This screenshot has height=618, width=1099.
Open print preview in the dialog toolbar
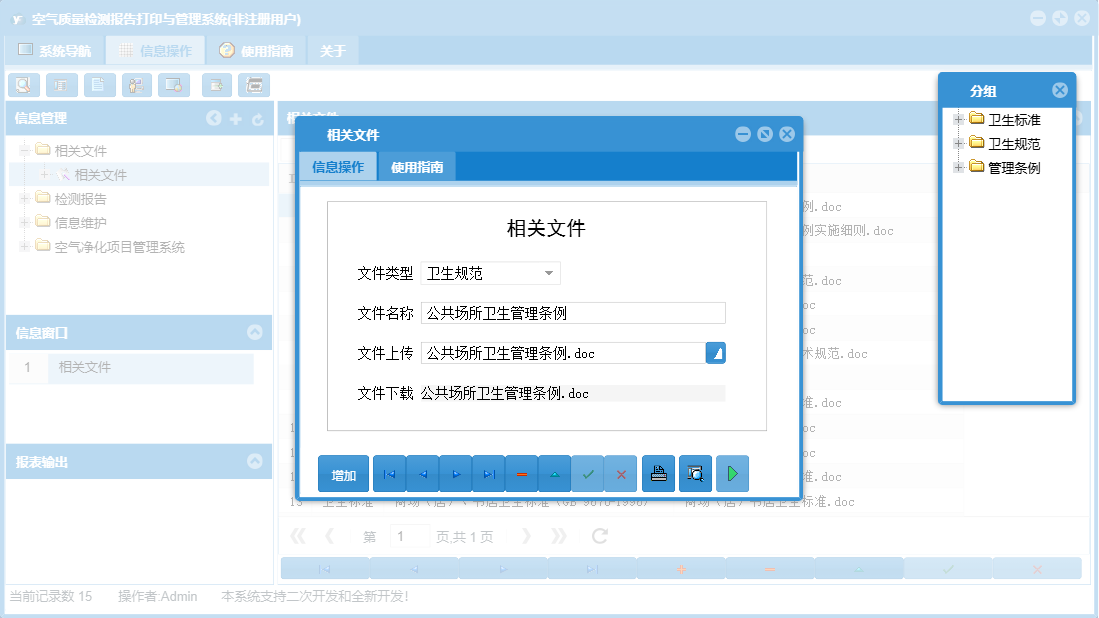coord(695,473)
